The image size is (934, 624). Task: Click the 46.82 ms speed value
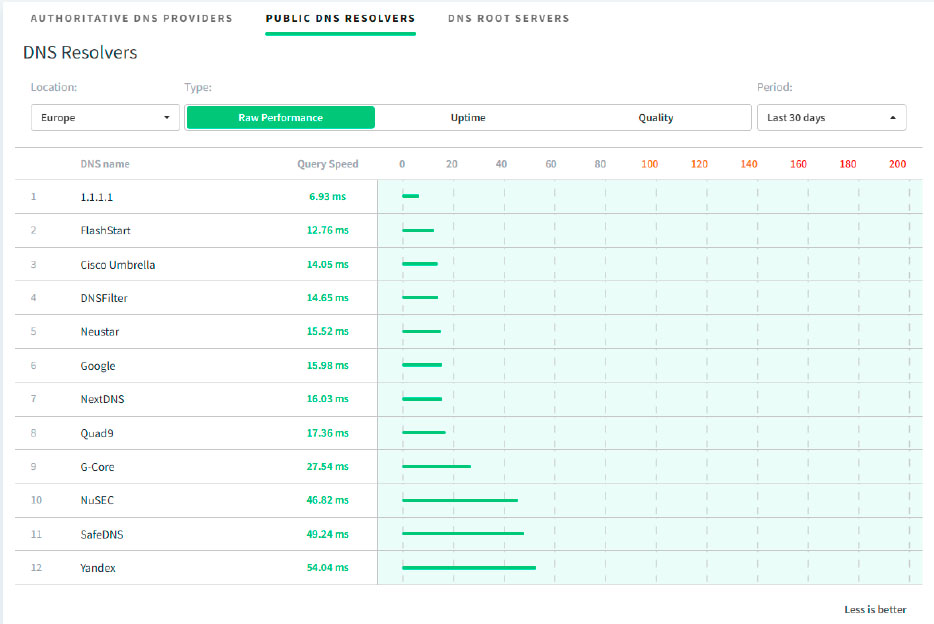point(328,500)
